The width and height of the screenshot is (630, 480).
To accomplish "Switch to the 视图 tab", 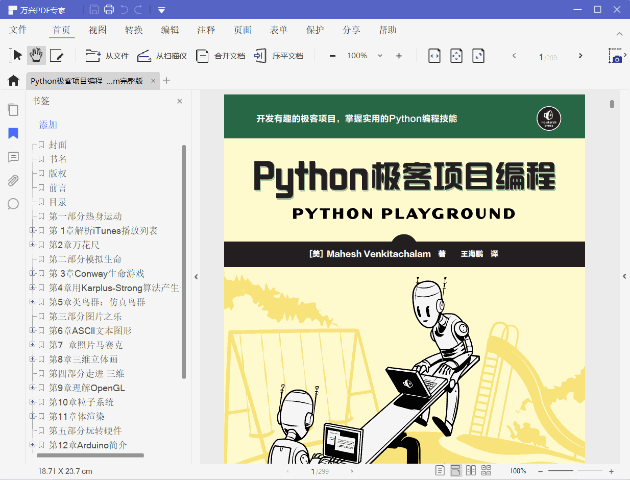I will tap(98, 30).
